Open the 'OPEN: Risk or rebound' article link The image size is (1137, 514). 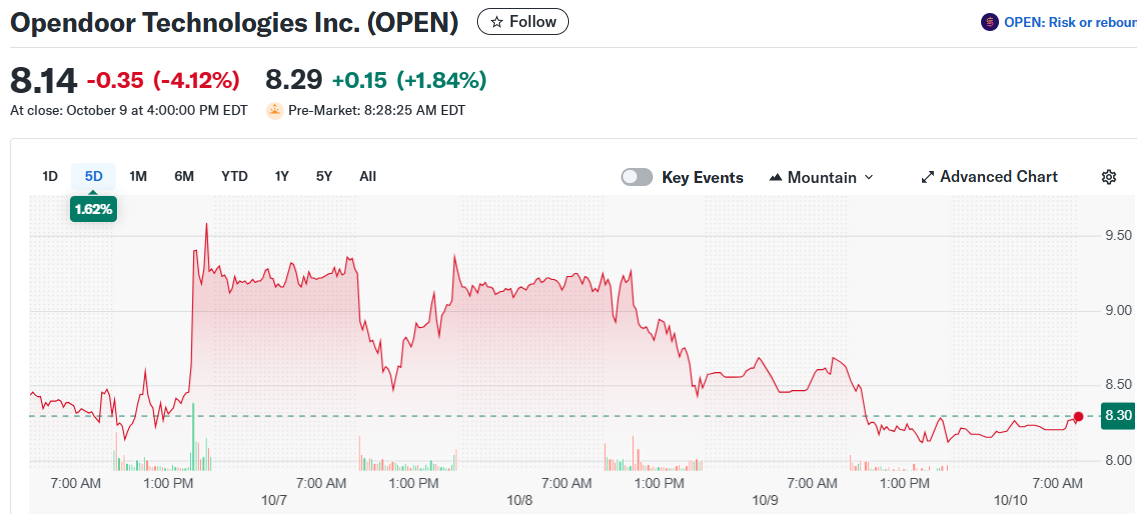tap(1069, 22)
